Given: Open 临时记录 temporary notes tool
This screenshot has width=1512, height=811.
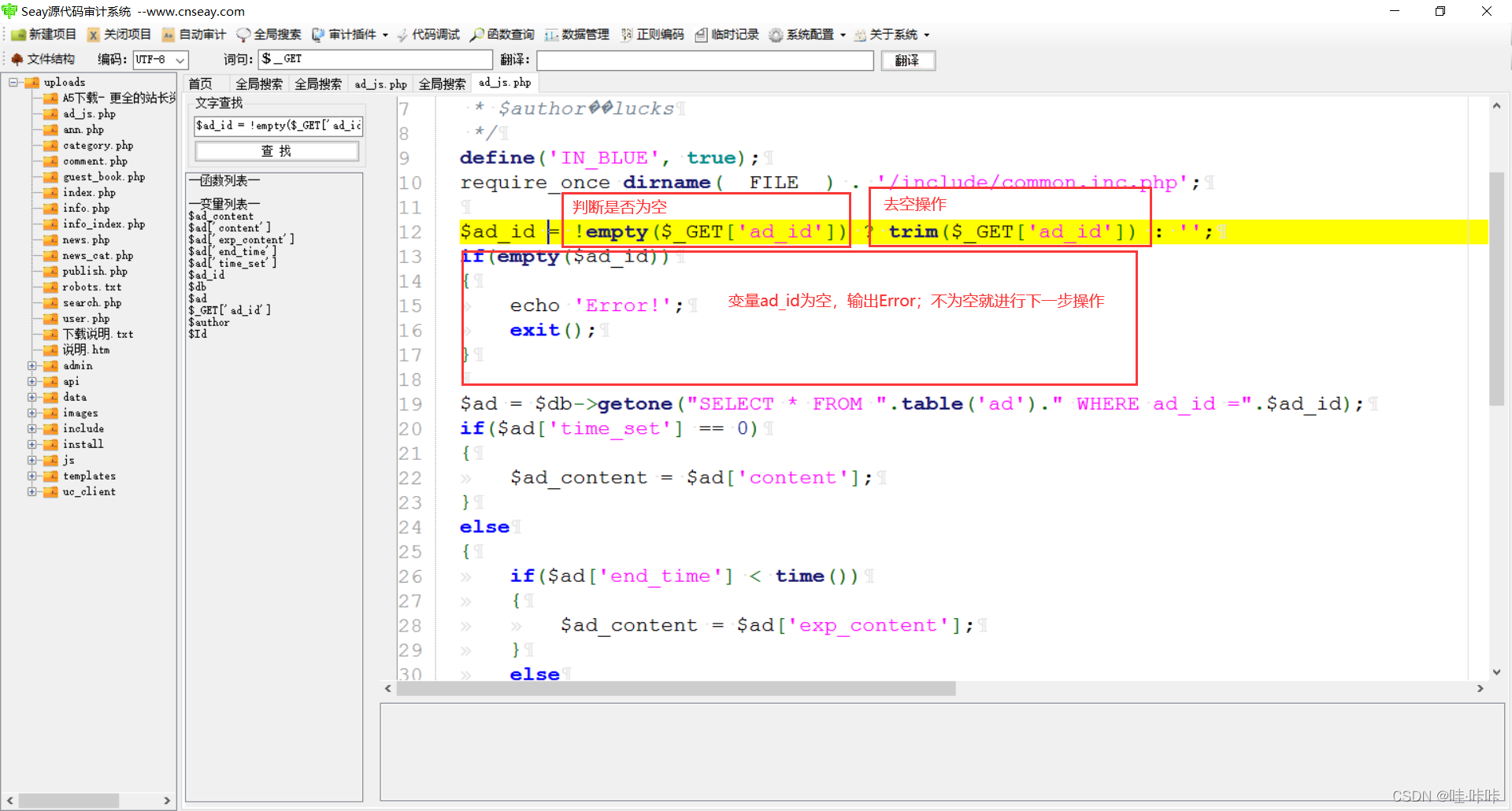Looking at the screenshot, I should point(727,35).
